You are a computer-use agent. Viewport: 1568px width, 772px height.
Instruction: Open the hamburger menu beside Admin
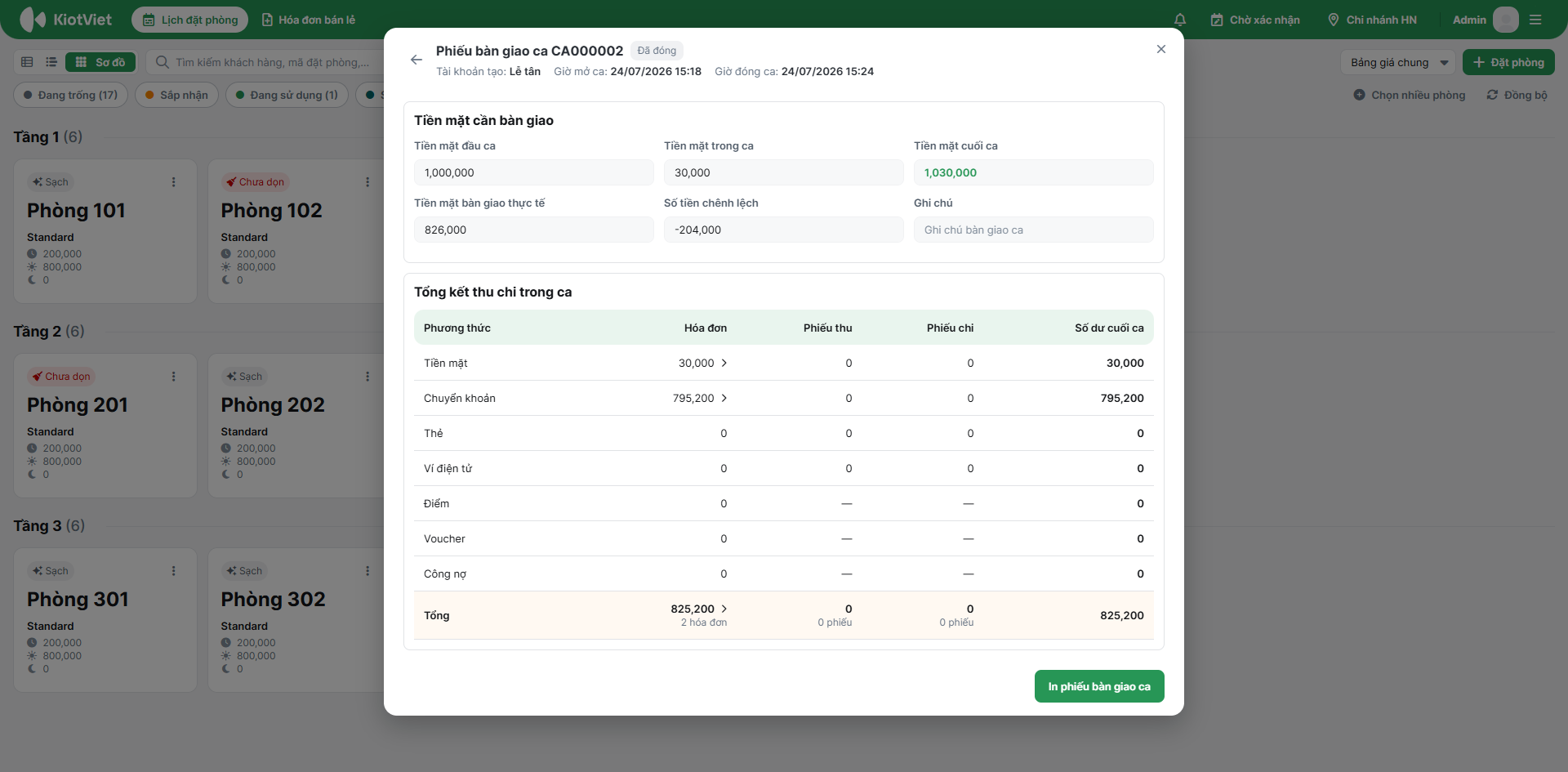[x=1535, y=20]
